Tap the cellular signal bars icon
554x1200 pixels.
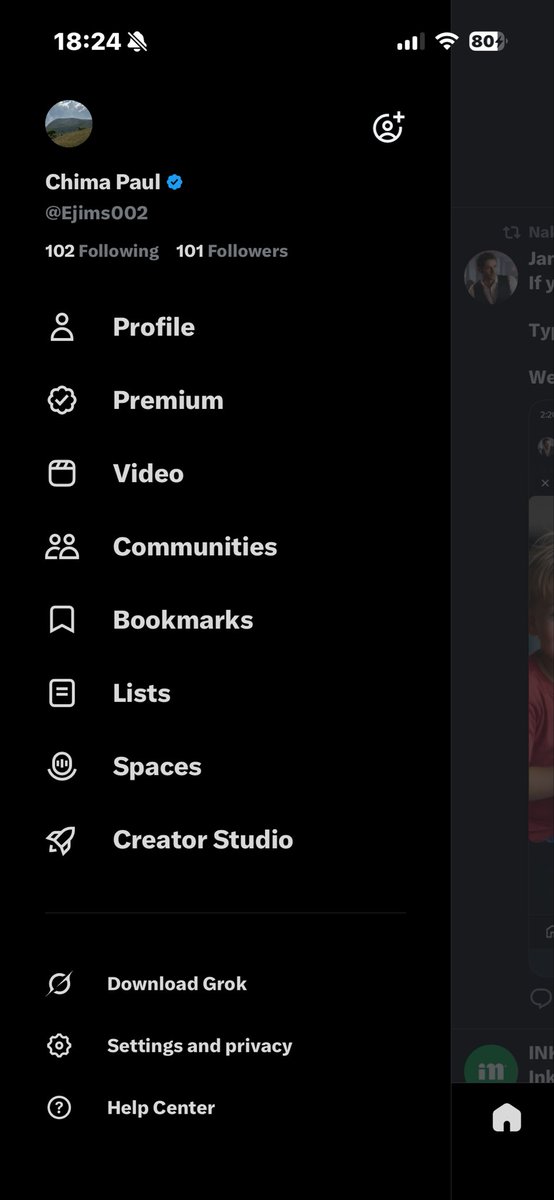tap(410, 42)
